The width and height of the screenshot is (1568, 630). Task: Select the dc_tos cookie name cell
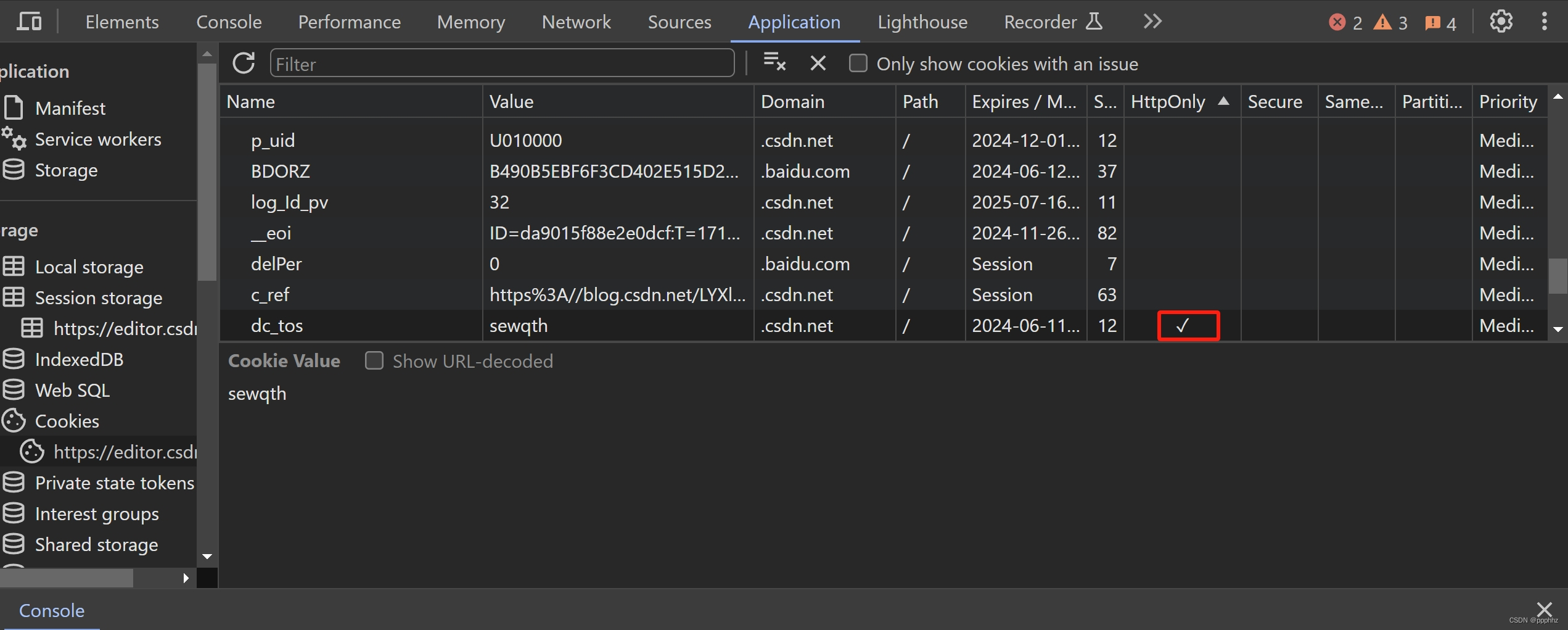click(351, 326)
